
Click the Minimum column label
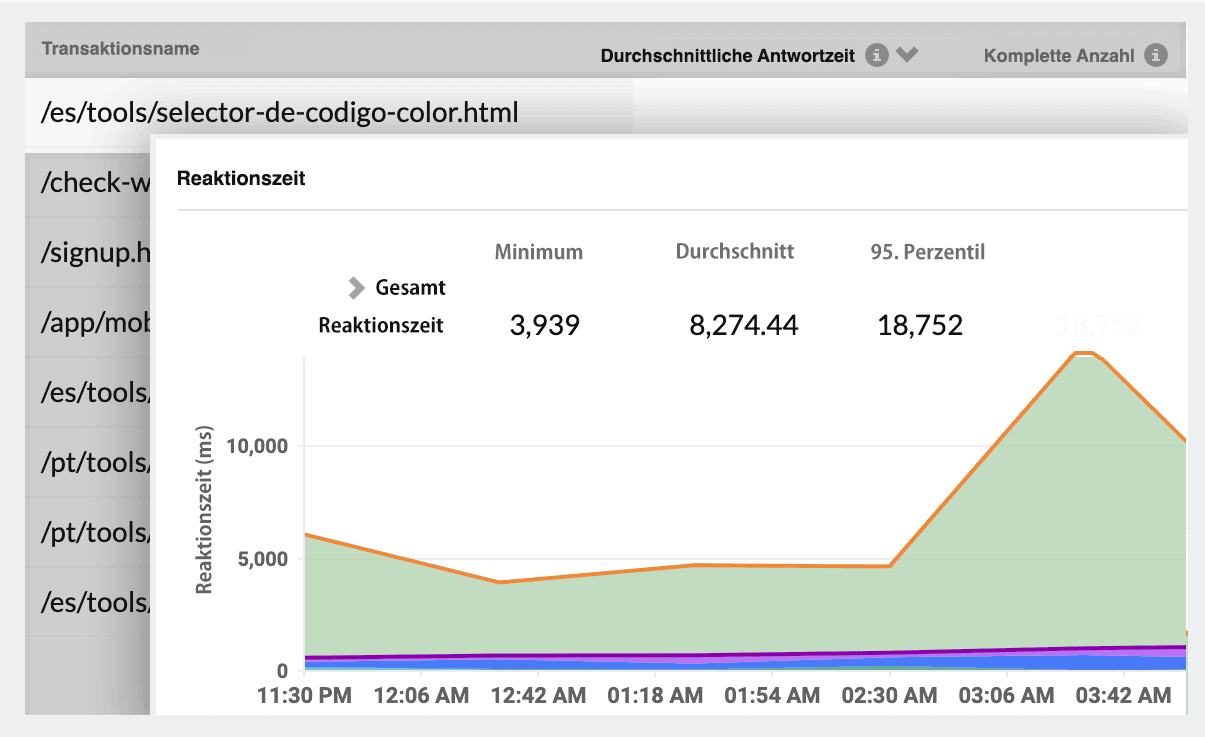click(538, 252)
